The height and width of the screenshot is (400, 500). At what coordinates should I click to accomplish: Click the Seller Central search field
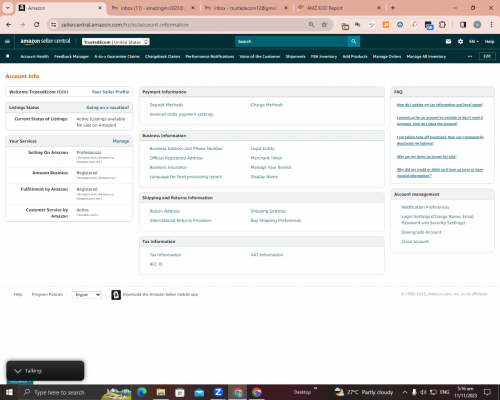point(291,41)
